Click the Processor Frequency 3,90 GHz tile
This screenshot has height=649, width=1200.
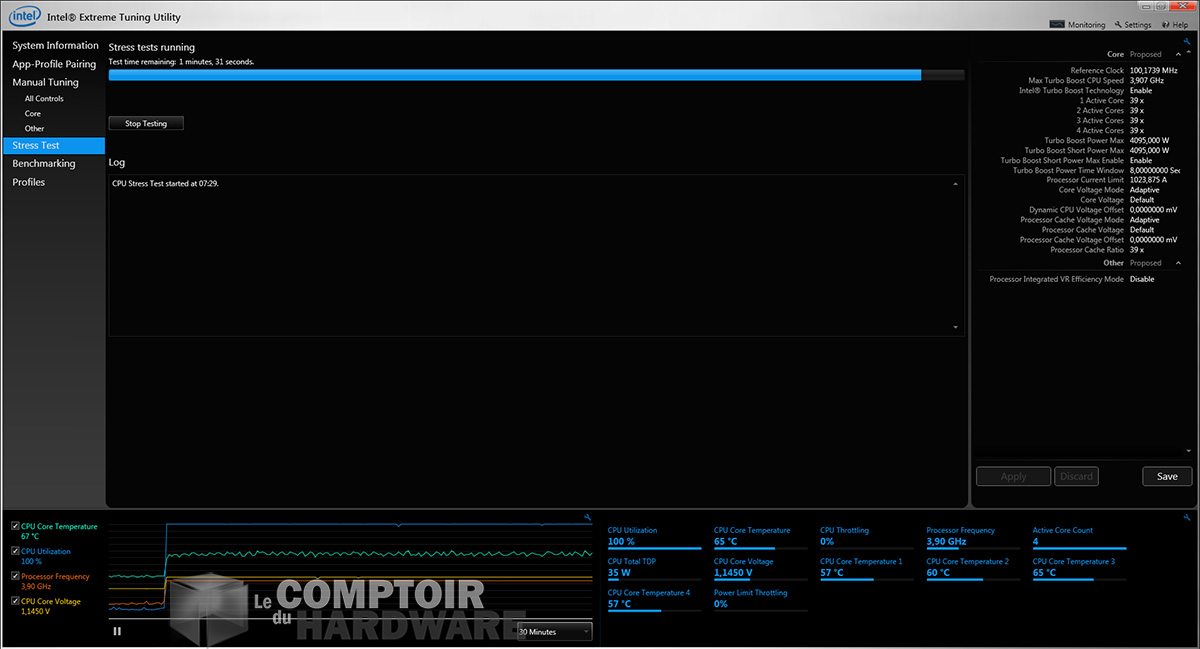[x=974, y=537]
